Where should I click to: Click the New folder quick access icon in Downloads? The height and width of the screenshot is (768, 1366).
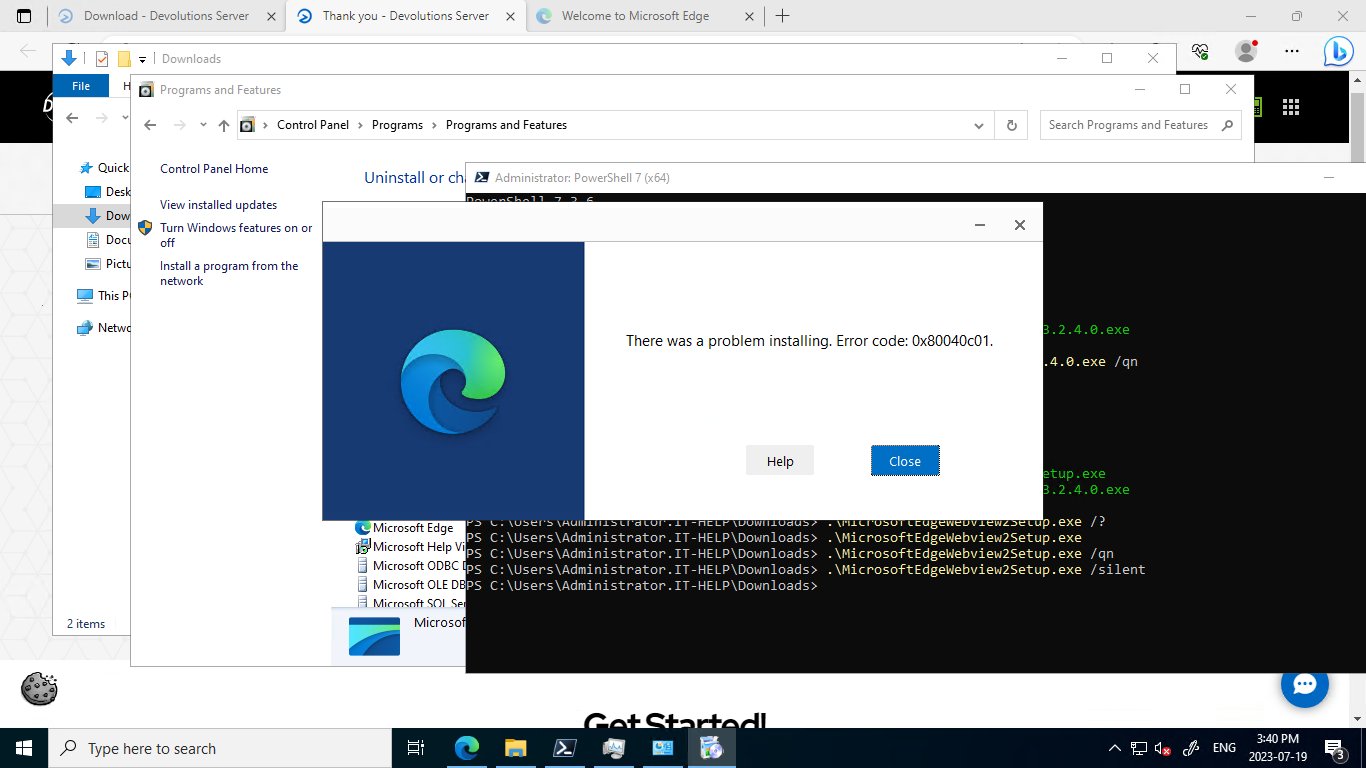point(124,59)
